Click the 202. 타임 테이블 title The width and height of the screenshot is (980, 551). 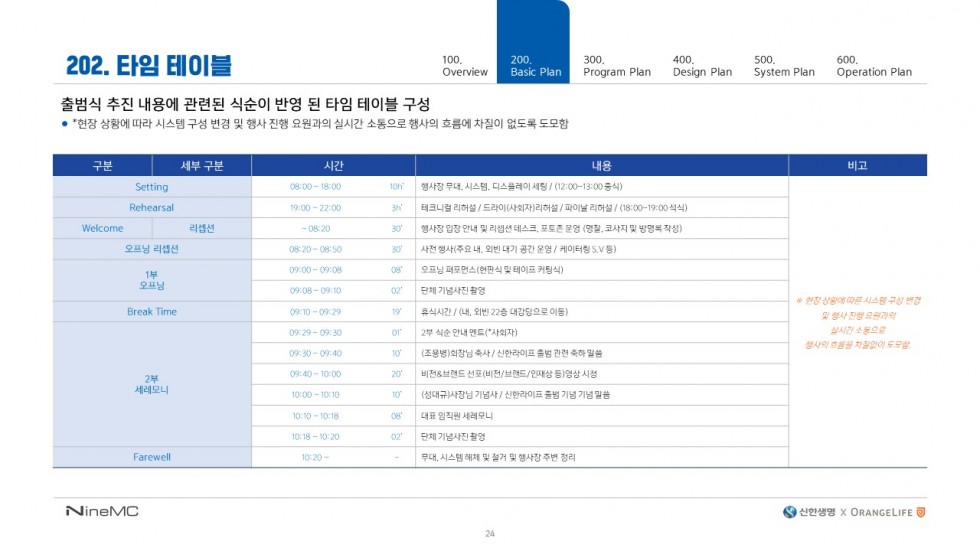coord(149,66)
